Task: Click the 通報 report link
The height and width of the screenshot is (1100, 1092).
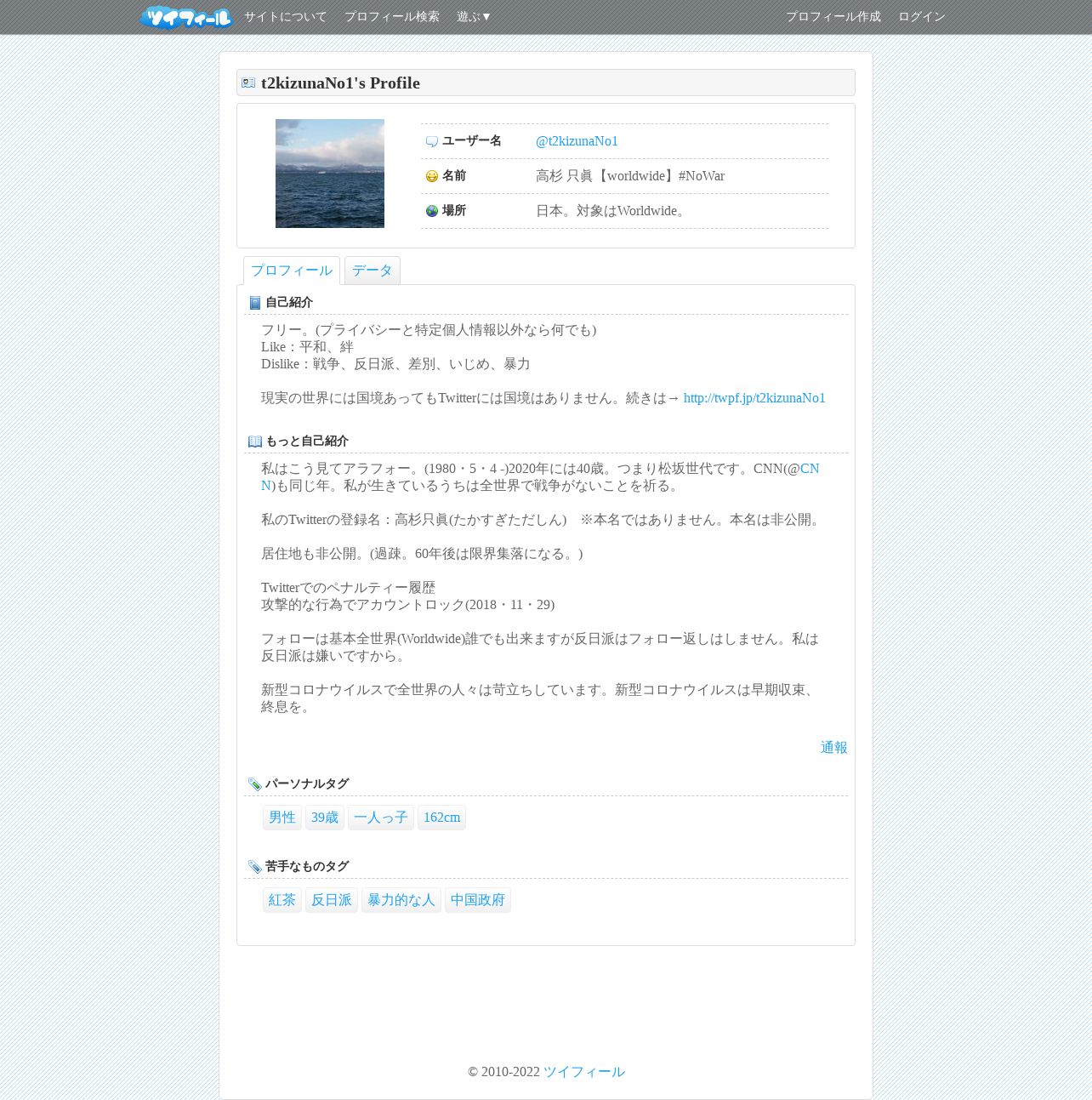Action: tap(833, 748)
